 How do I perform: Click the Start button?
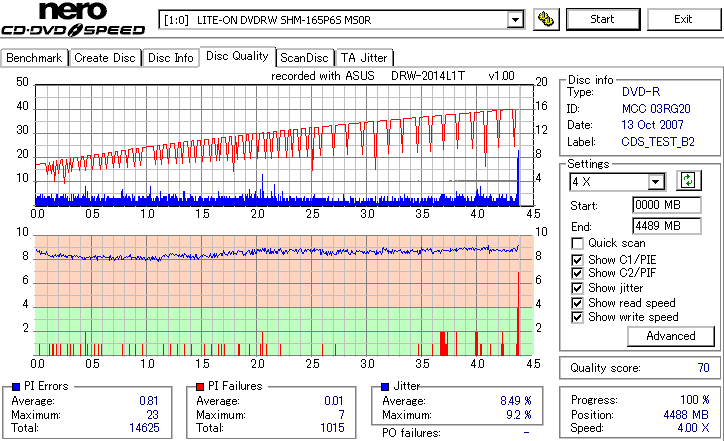603,19
